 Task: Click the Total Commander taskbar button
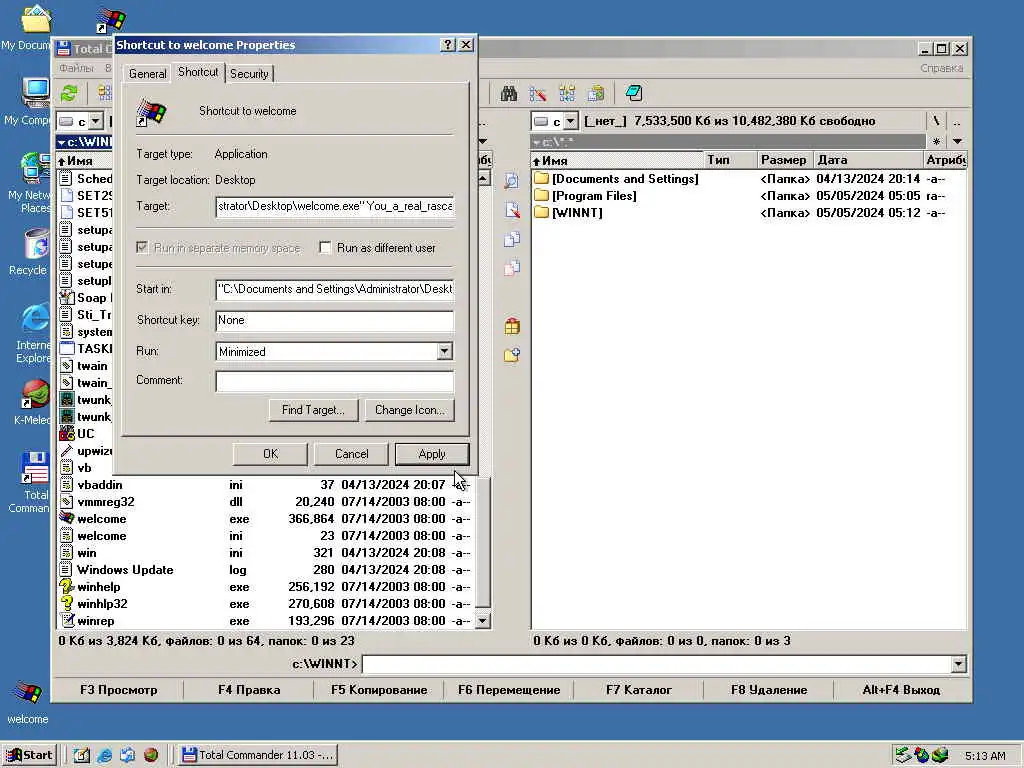pyautogui.click(x=259, y=755)
